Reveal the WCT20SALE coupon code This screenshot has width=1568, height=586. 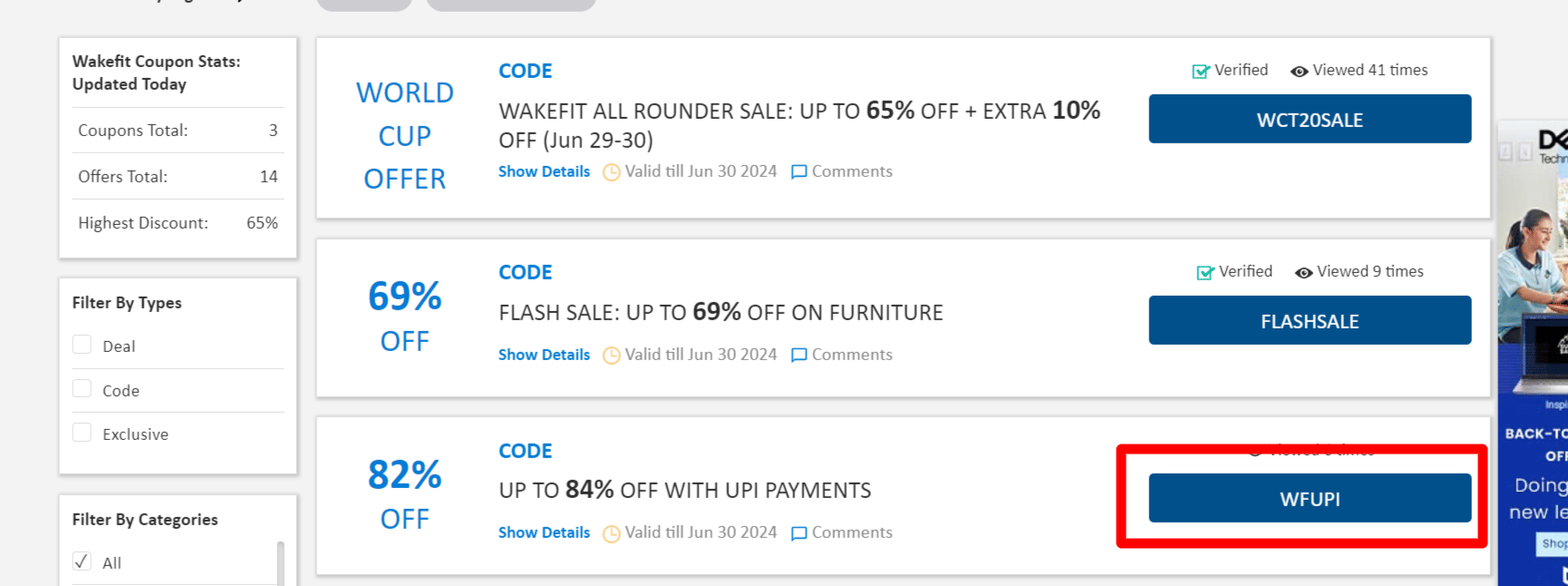(x=1310, y=120)
